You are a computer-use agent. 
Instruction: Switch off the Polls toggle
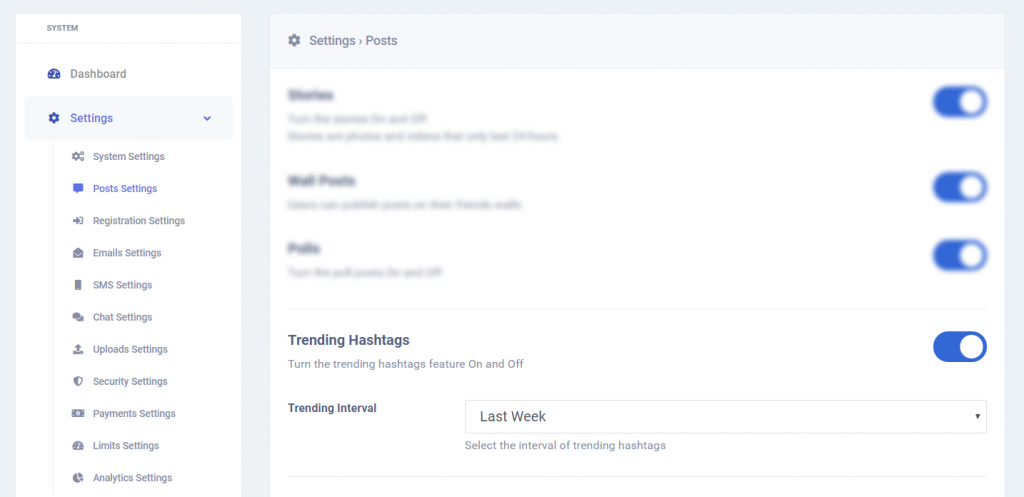coord(959,255)
